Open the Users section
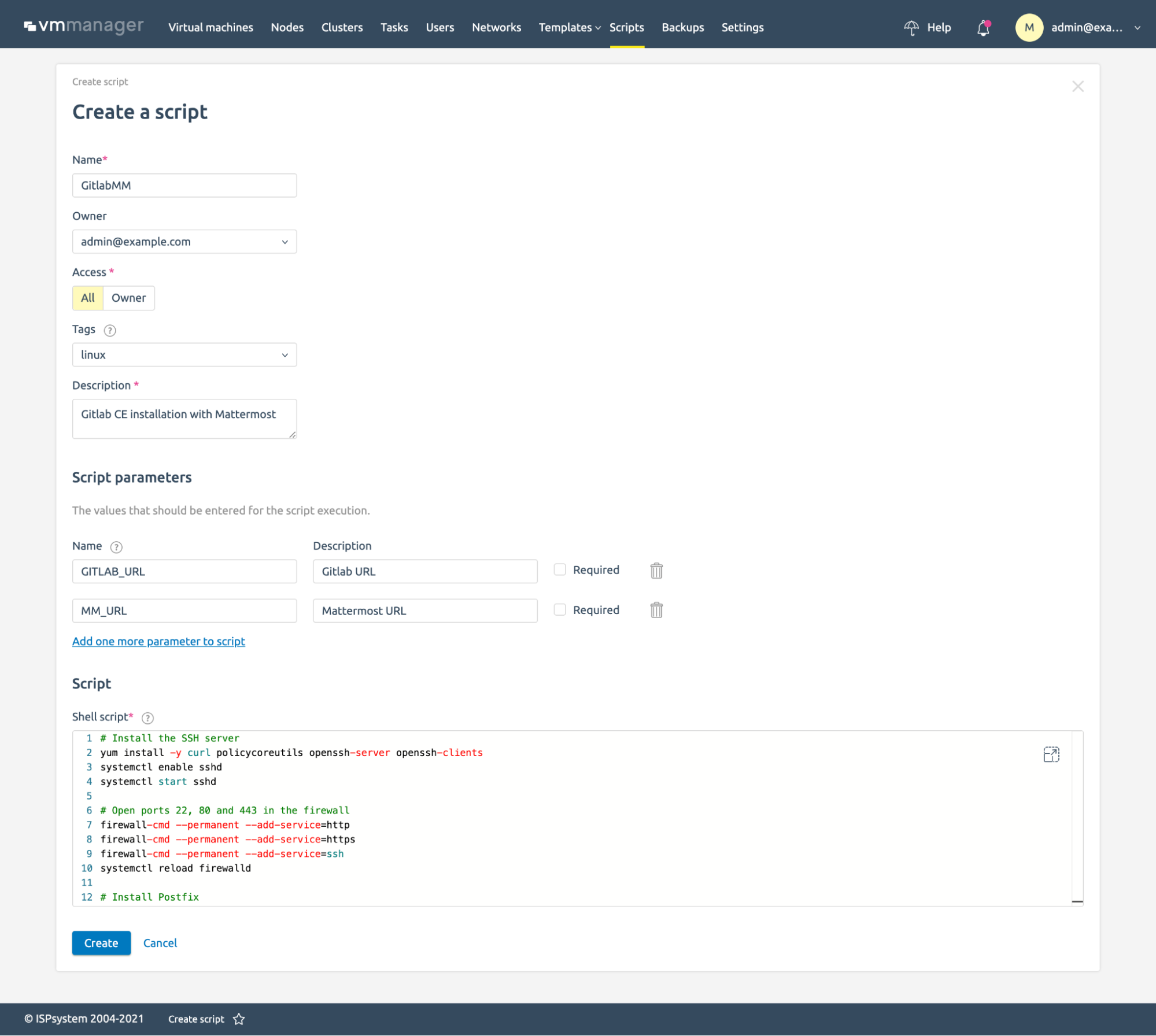Viewport: 1156px width, 1036px height. pyautogui.click(x=439, y=27)
